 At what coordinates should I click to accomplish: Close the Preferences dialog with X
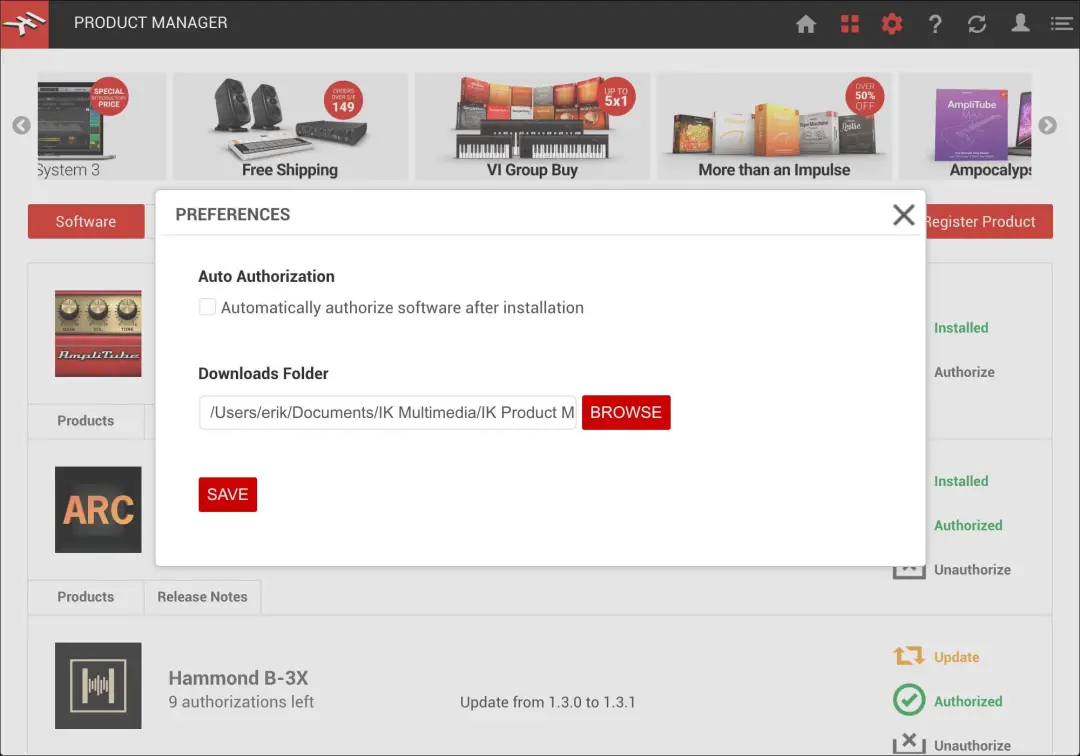click(904, 215)
